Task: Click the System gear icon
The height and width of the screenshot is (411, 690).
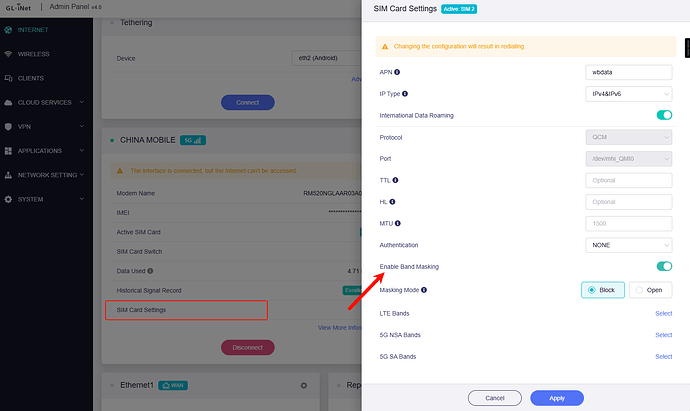Action: pyautogui.click(x=9, y=199)
